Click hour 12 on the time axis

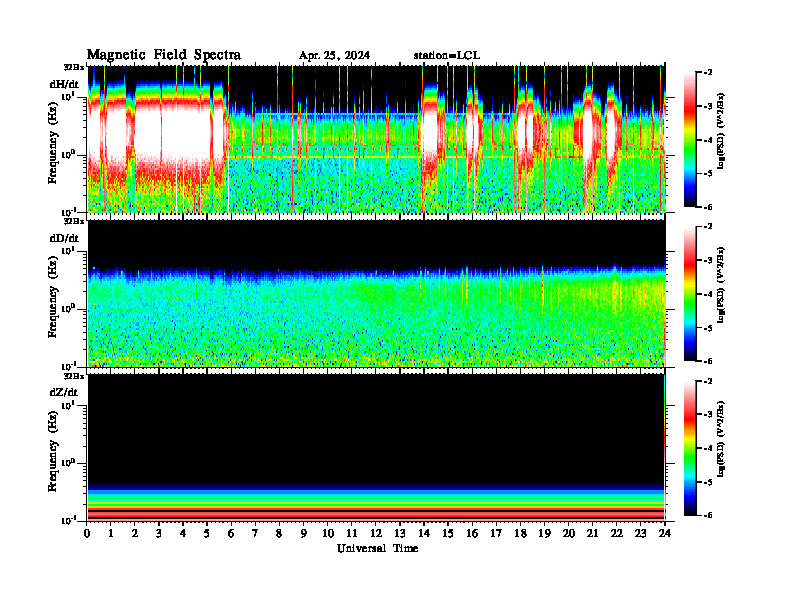(376, 533)
